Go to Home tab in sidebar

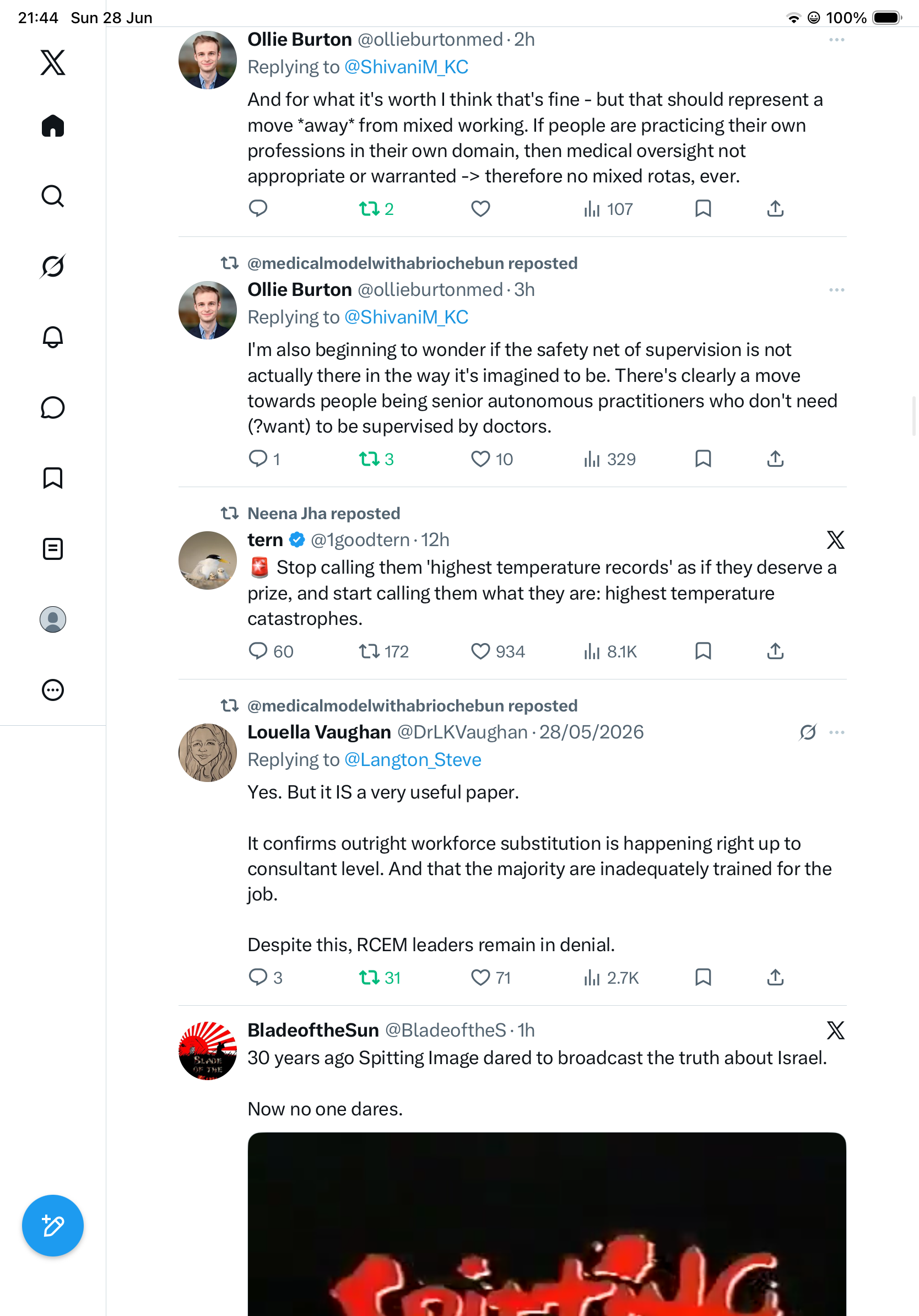pos(53,126)
